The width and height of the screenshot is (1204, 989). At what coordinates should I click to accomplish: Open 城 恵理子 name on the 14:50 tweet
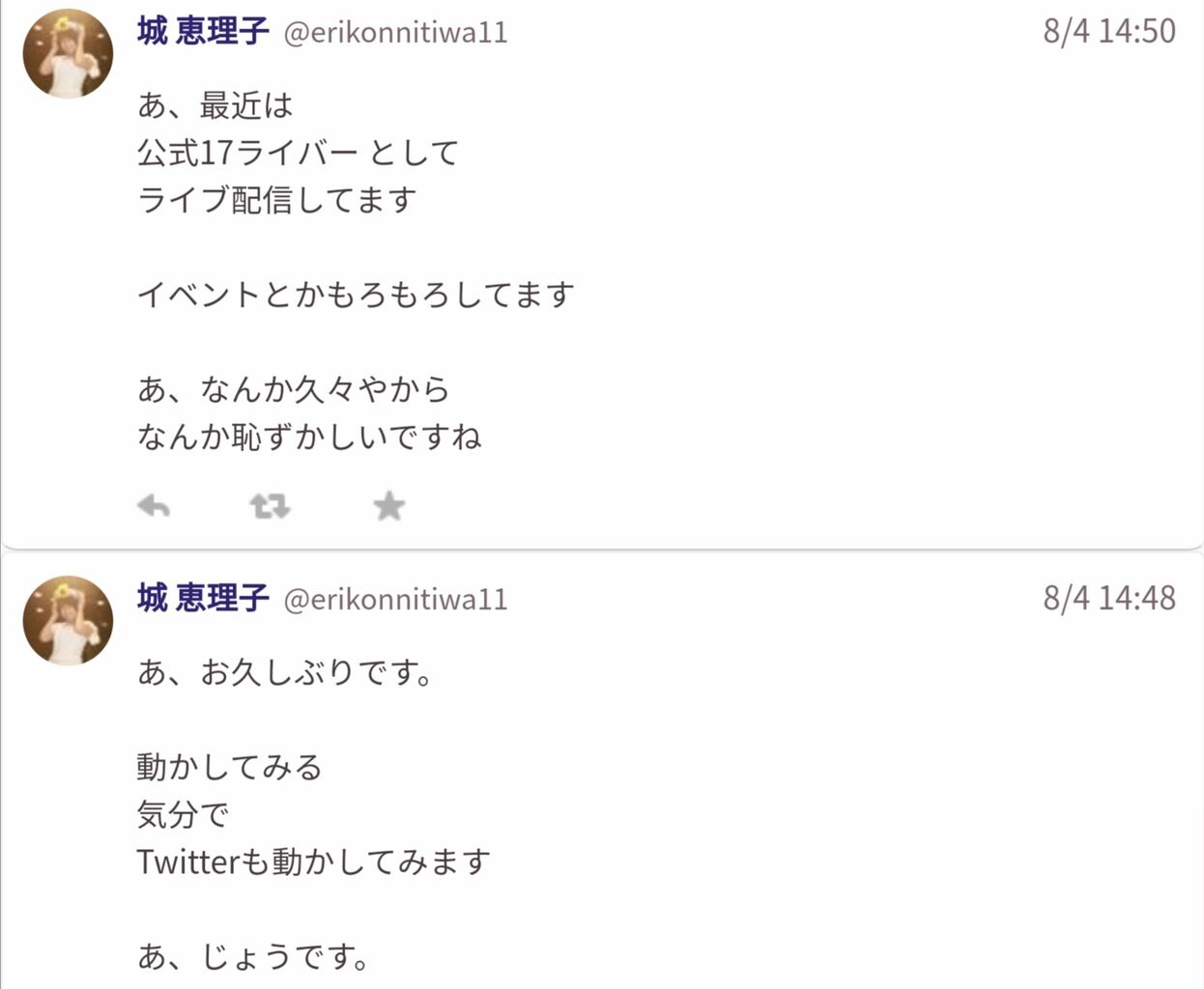tap(203, 32)
